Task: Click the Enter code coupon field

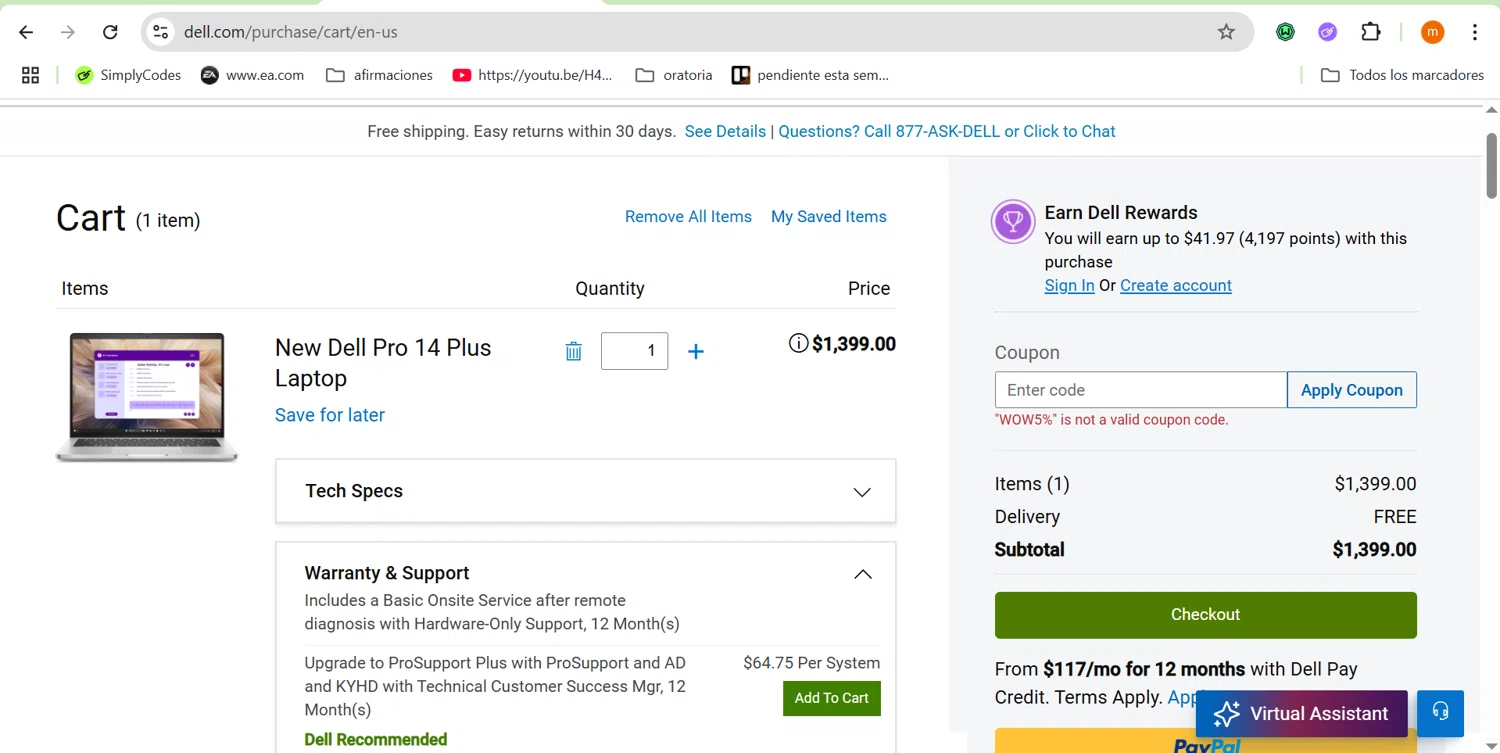Action: click(x=1141, y=390)
